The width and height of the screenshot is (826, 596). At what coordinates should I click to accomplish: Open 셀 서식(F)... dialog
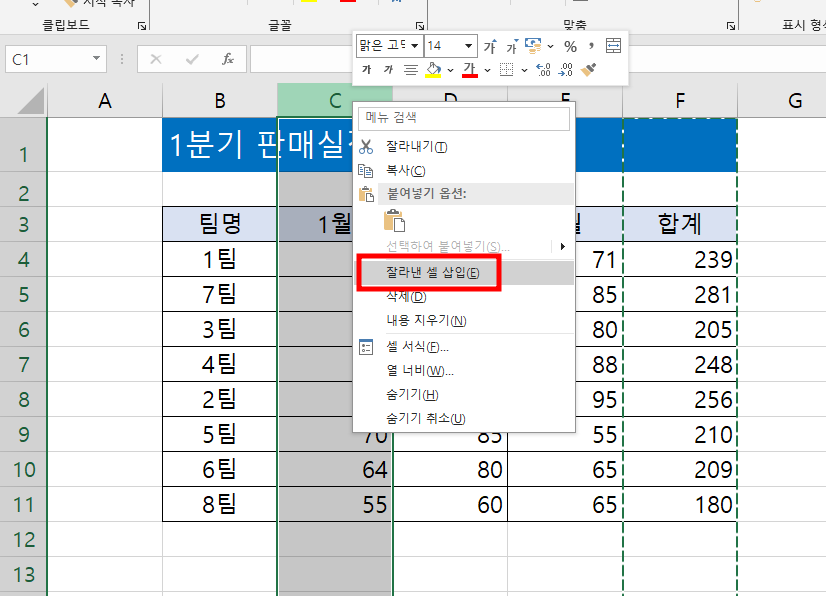point(464,347)
